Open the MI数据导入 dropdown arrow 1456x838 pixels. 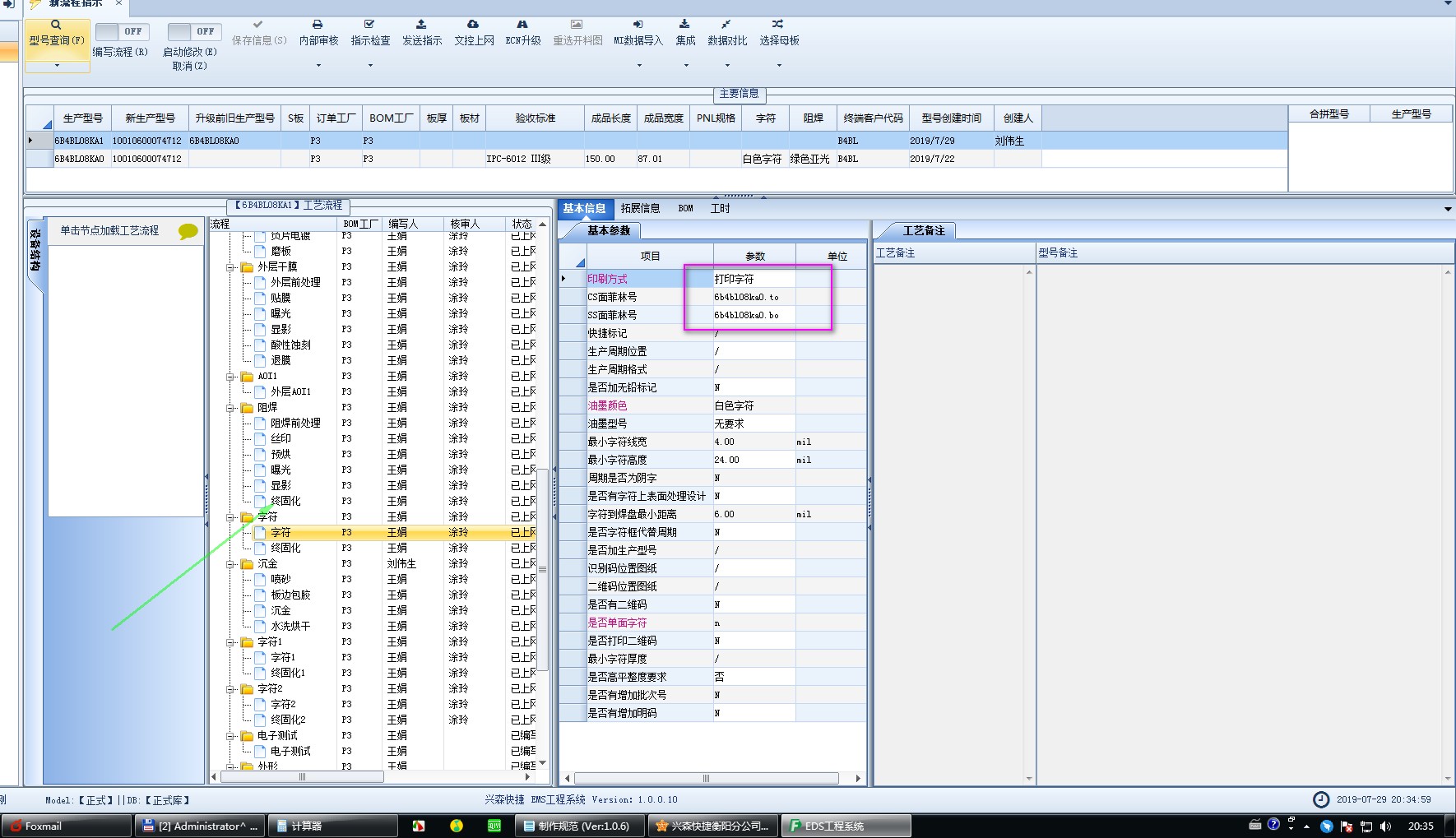pyautogui.click(x=638, y=65)
